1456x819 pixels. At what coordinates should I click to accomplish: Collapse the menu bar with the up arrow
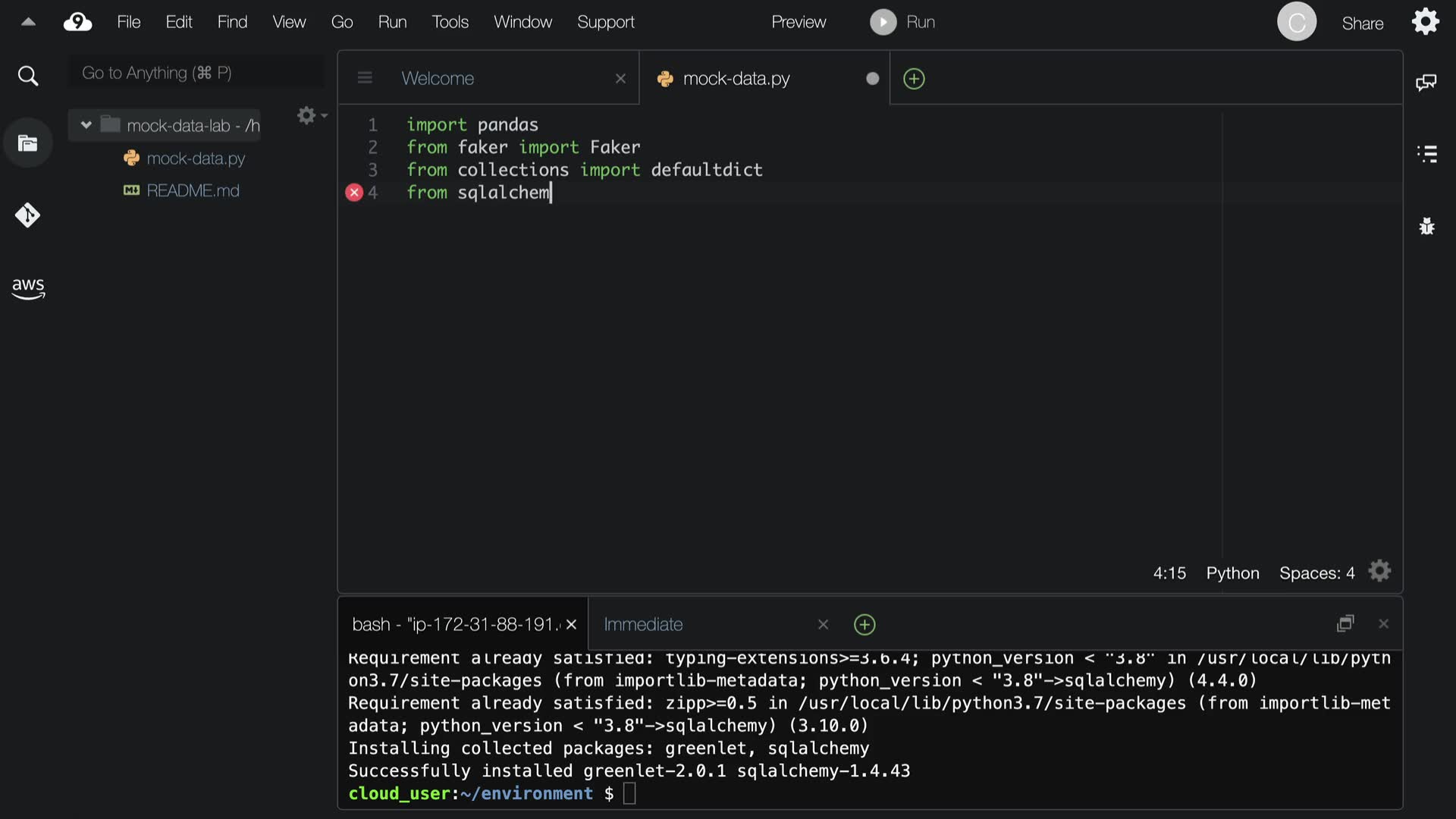28,22
